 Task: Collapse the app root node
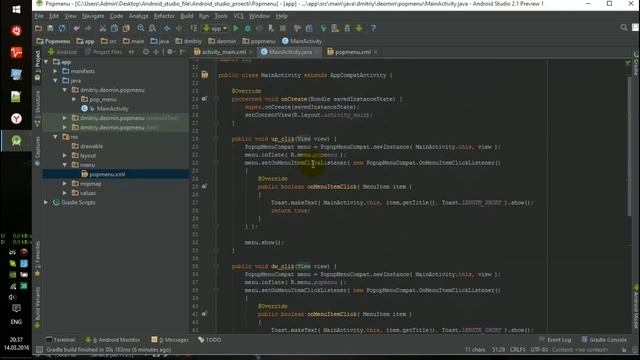46,62
